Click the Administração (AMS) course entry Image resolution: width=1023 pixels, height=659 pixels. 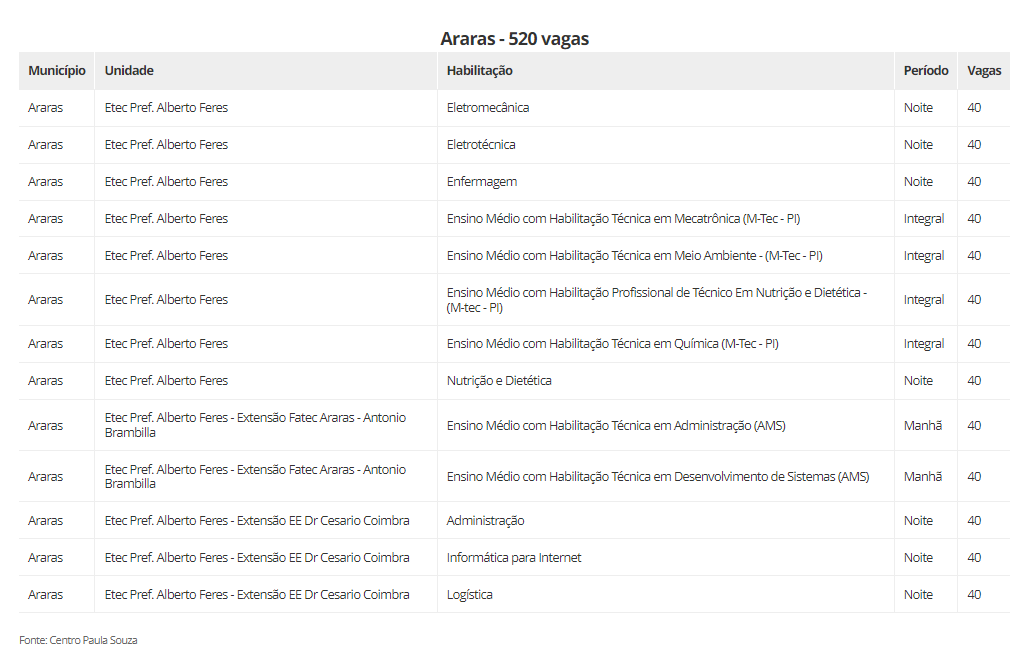click(616, 426)
